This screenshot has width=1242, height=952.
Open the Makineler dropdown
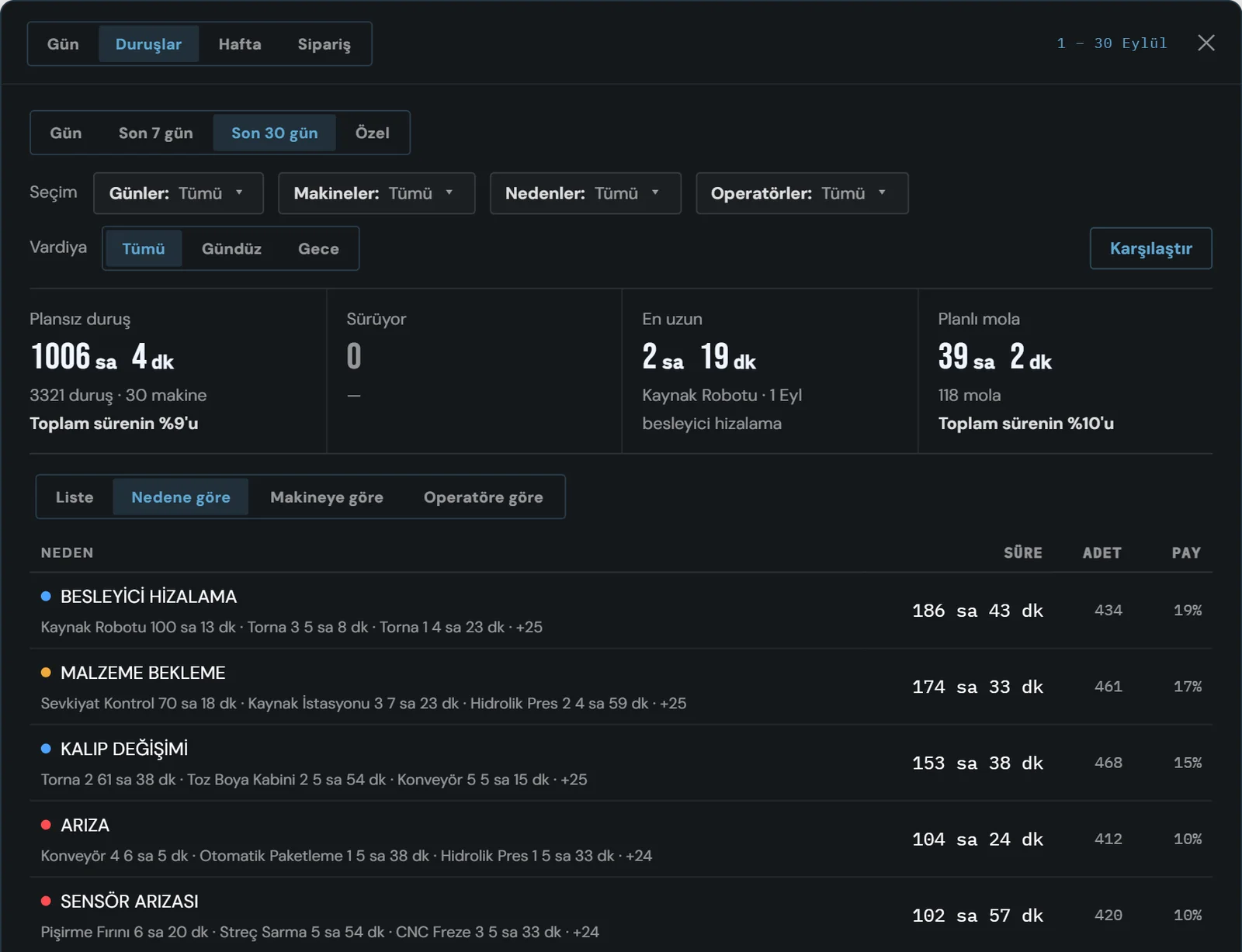click(376, 193)
